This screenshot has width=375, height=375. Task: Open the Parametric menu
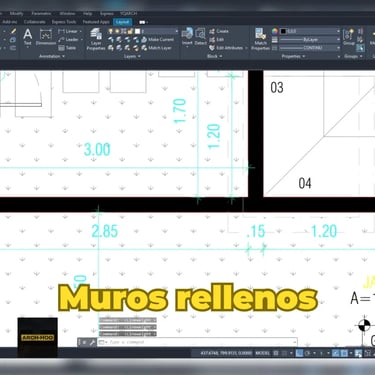[x=41, y=14]
